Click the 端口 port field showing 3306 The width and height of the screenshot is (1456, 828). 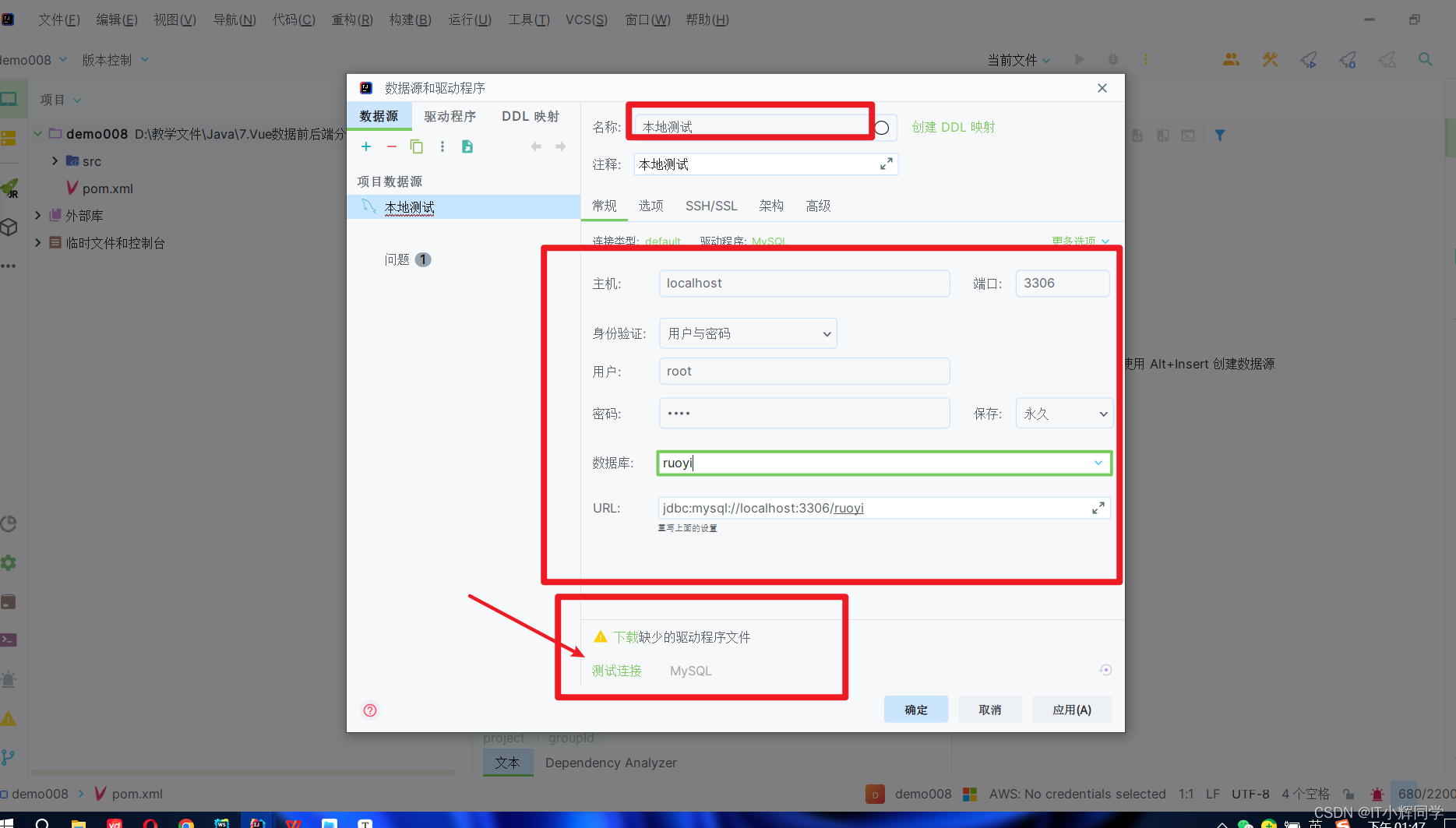coord(1063,284)
